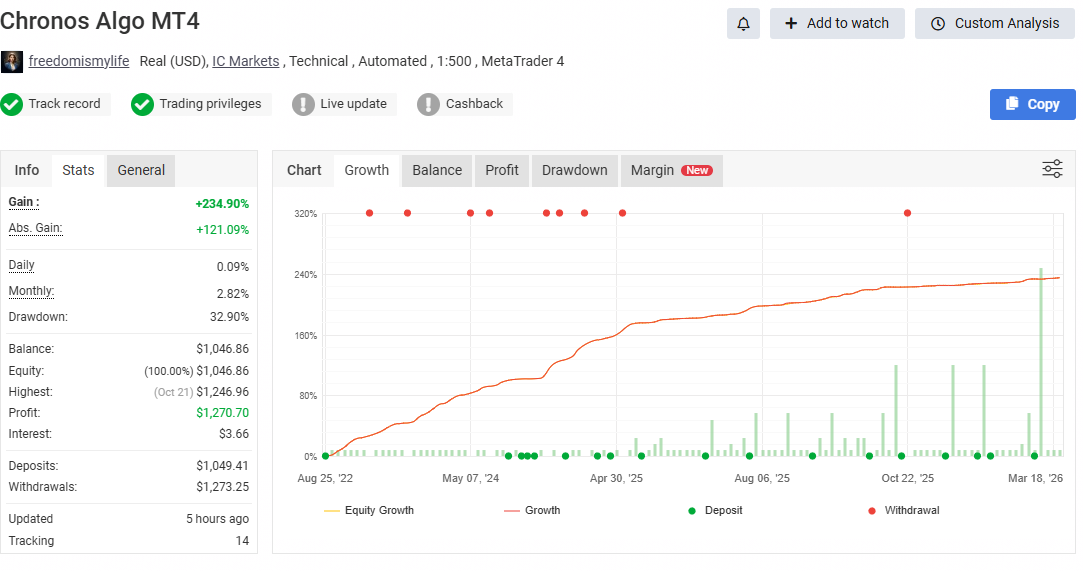Click the blue Copy button

[1033, 104]
